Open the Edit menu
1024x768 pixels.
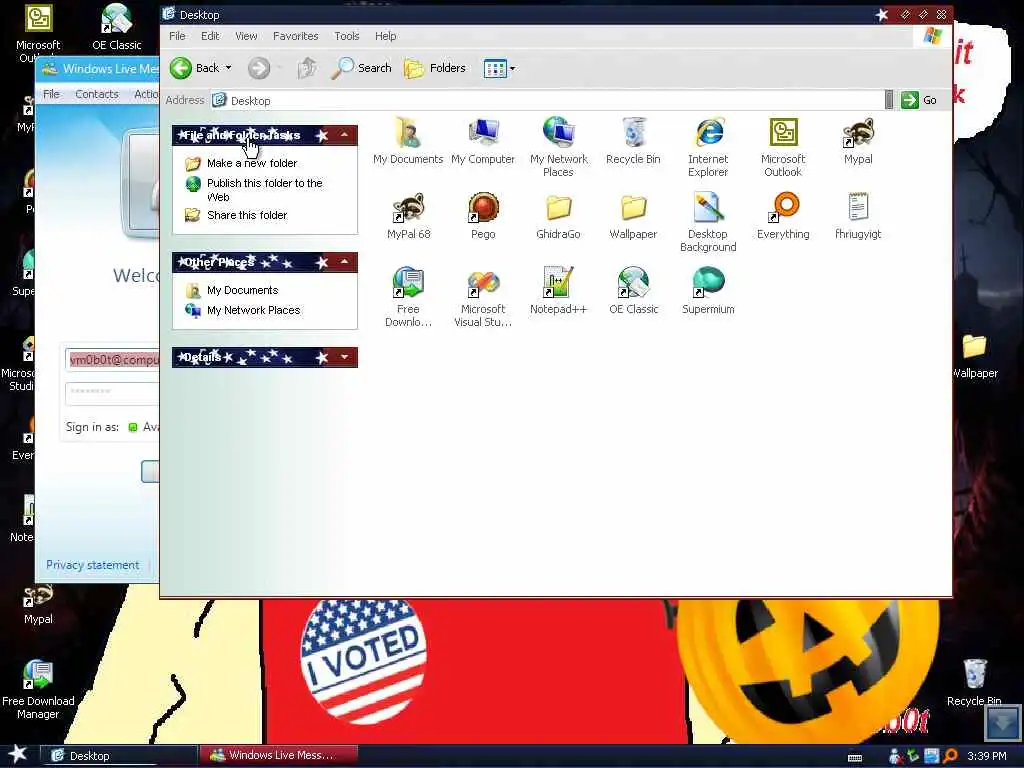pyautogui.click(x=210, y=36)
